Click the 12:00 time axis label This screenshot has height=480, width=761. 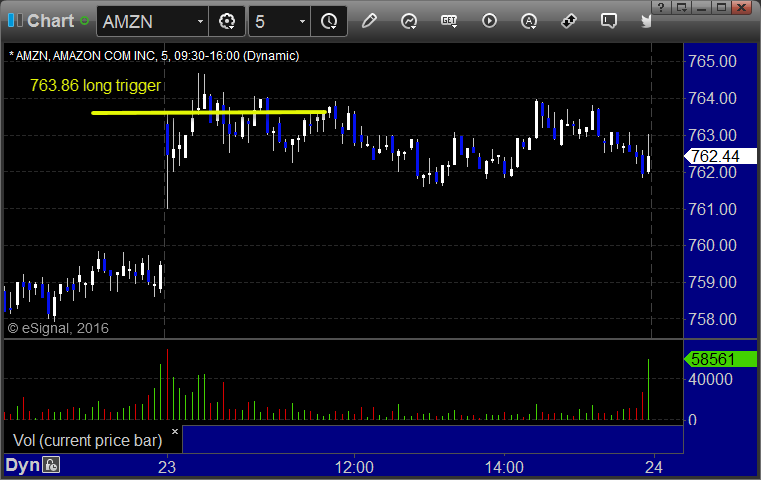[354, 467]
